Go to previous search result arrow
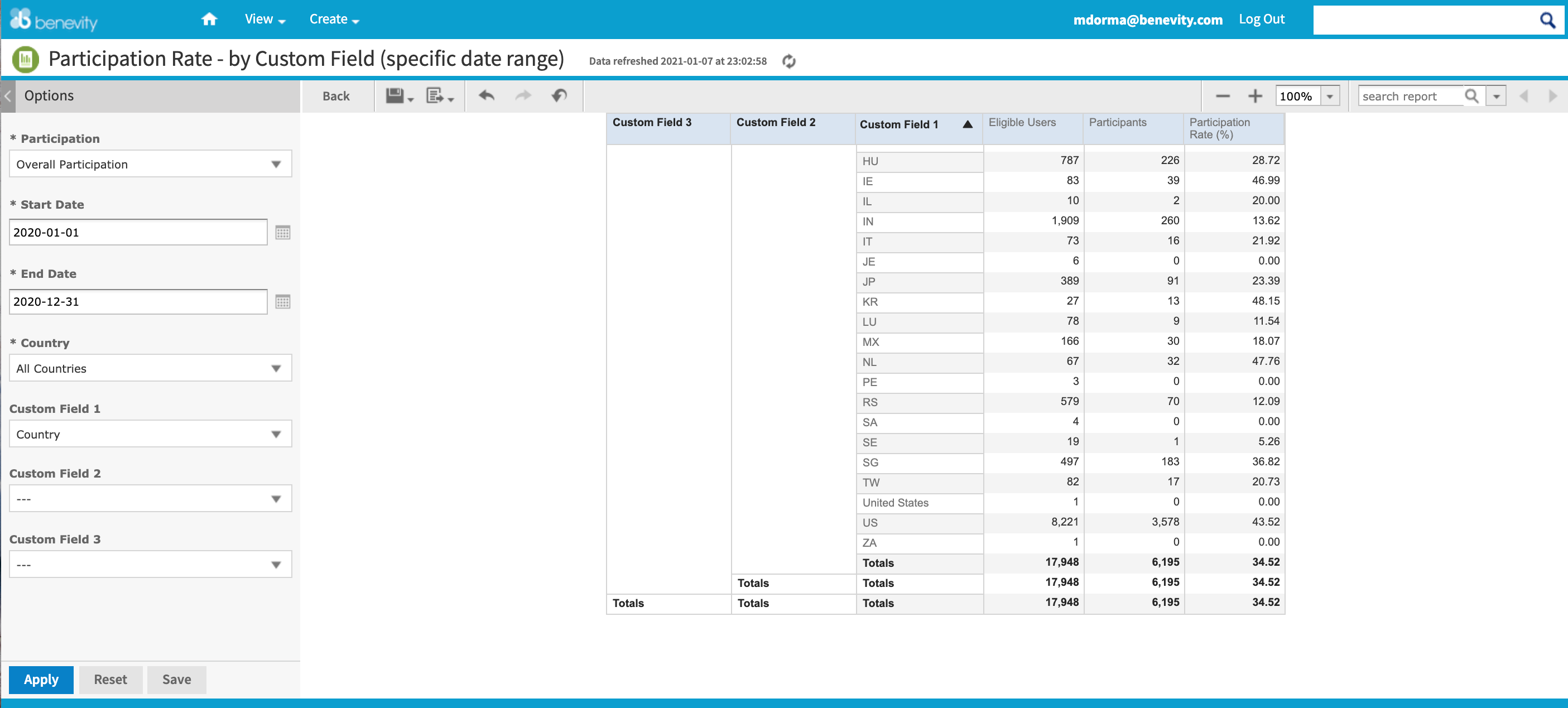The height and width of the screenshot is (708, 1568). tap(1523, 96)
